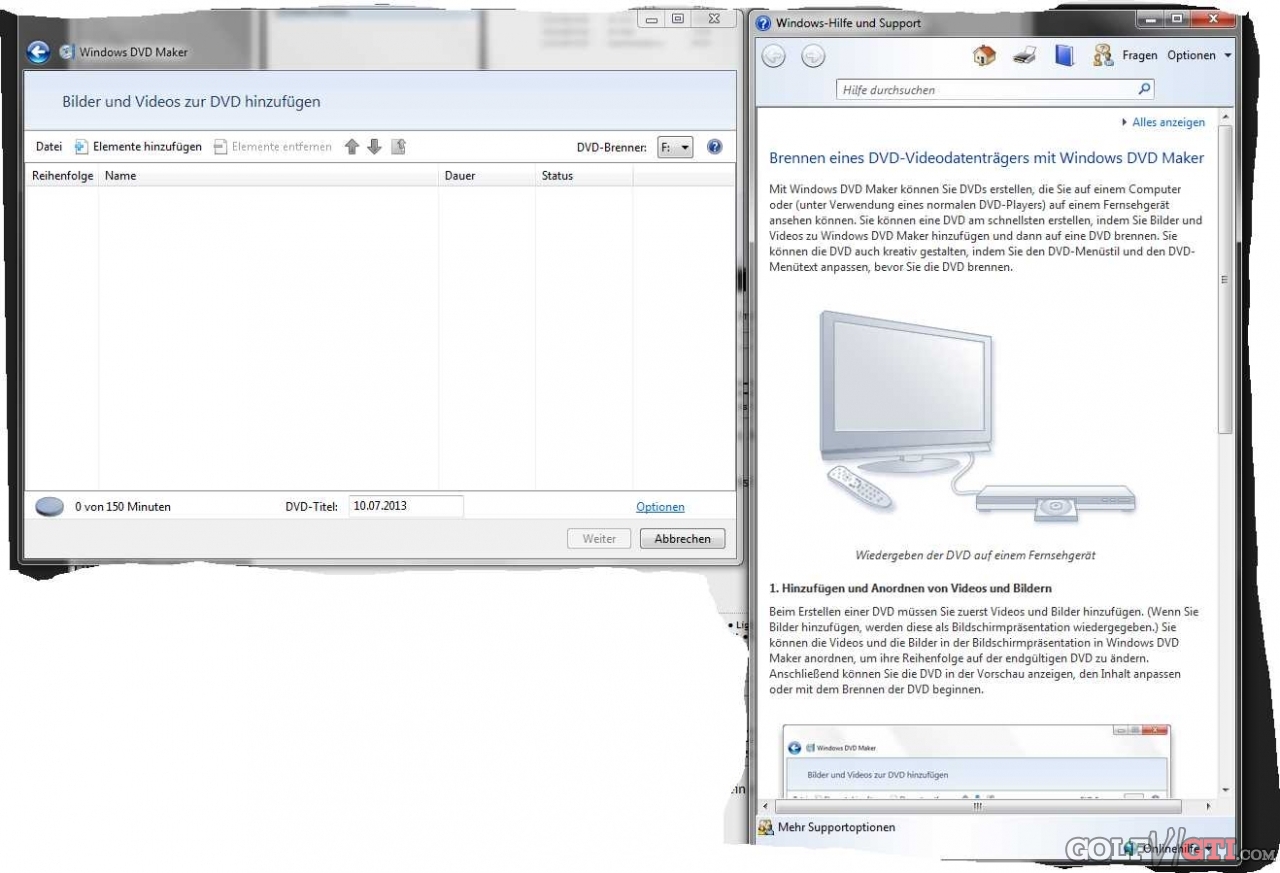This screenshot has width=1280, height=873.
Task: Click the Weiter button
Action: (x=599, y=538)
